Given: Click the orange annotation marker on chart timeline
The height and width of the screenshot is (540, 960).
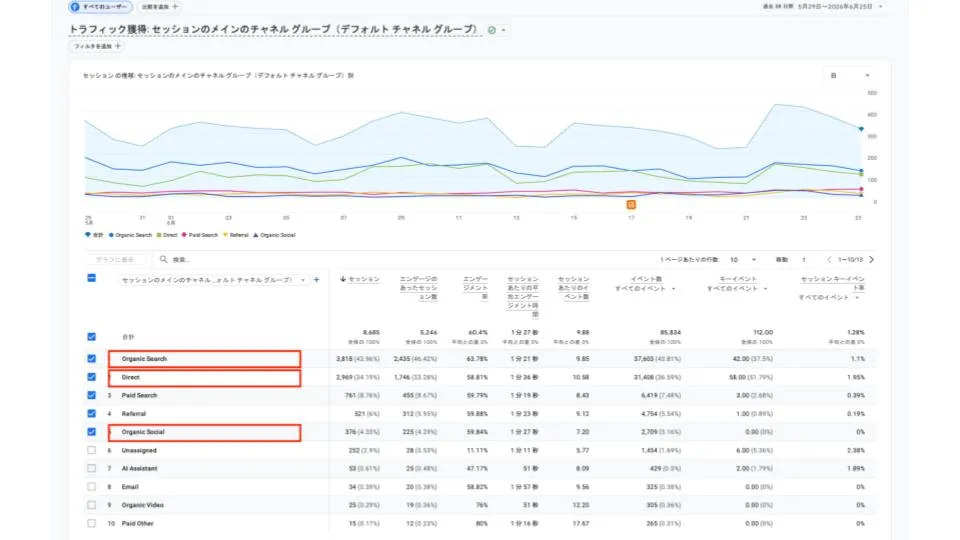Looking at the screenshot, I should (x=631, y=204).
